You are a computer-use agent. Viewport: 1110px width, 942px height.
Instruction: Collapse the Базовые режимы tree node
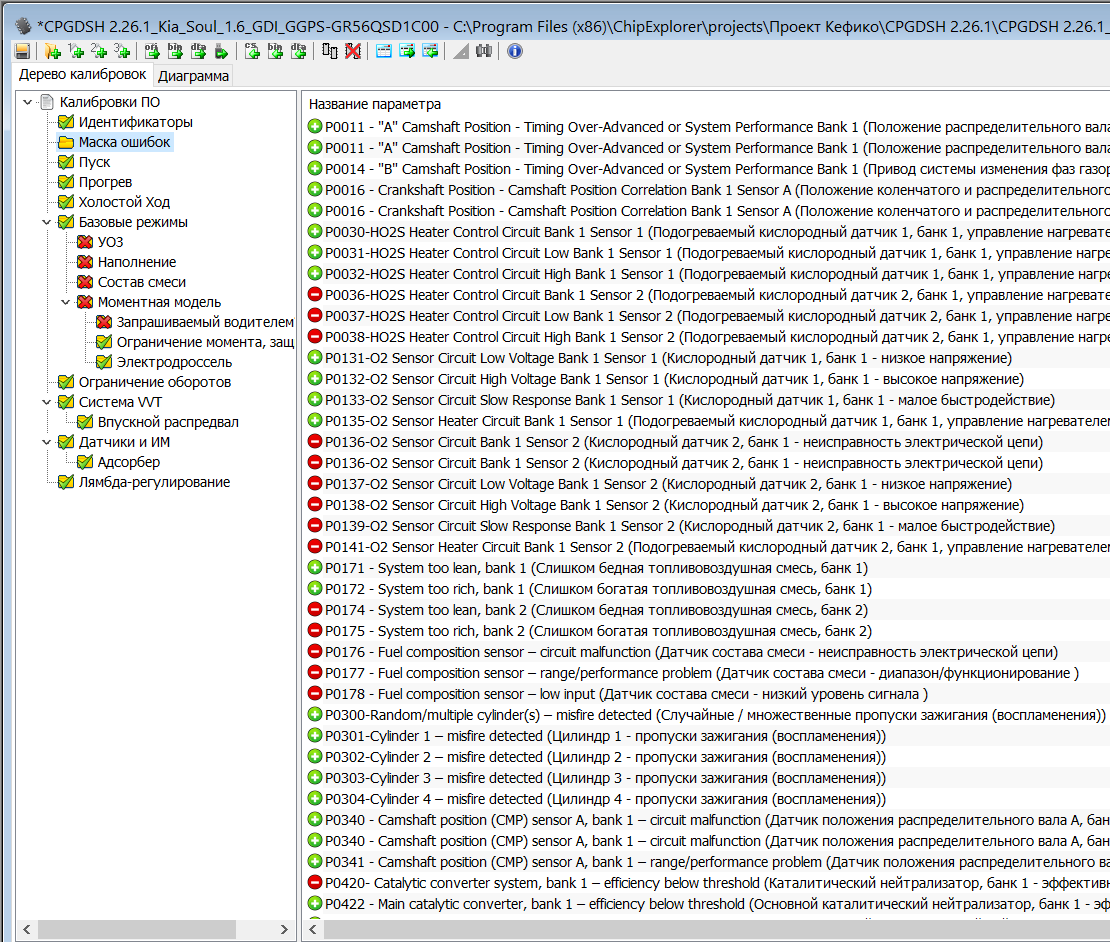click(47, 222)
